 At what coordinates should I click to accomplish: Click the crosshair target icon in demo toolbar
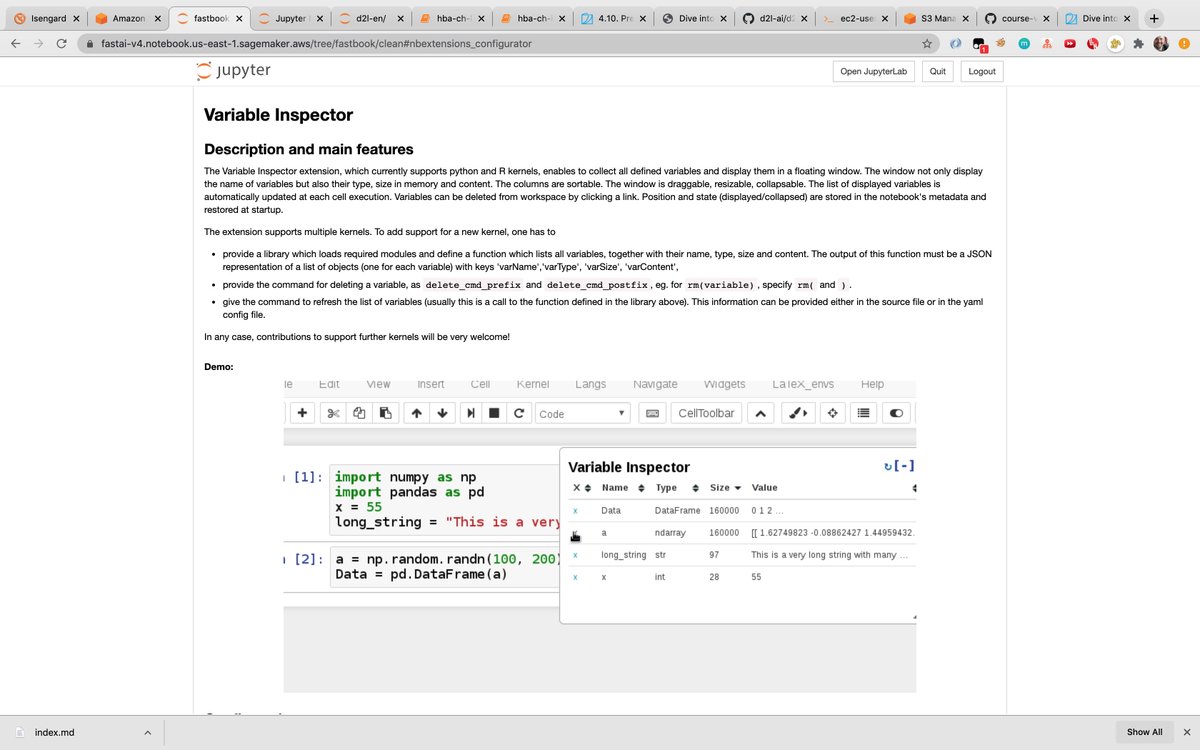coord(831,413)
